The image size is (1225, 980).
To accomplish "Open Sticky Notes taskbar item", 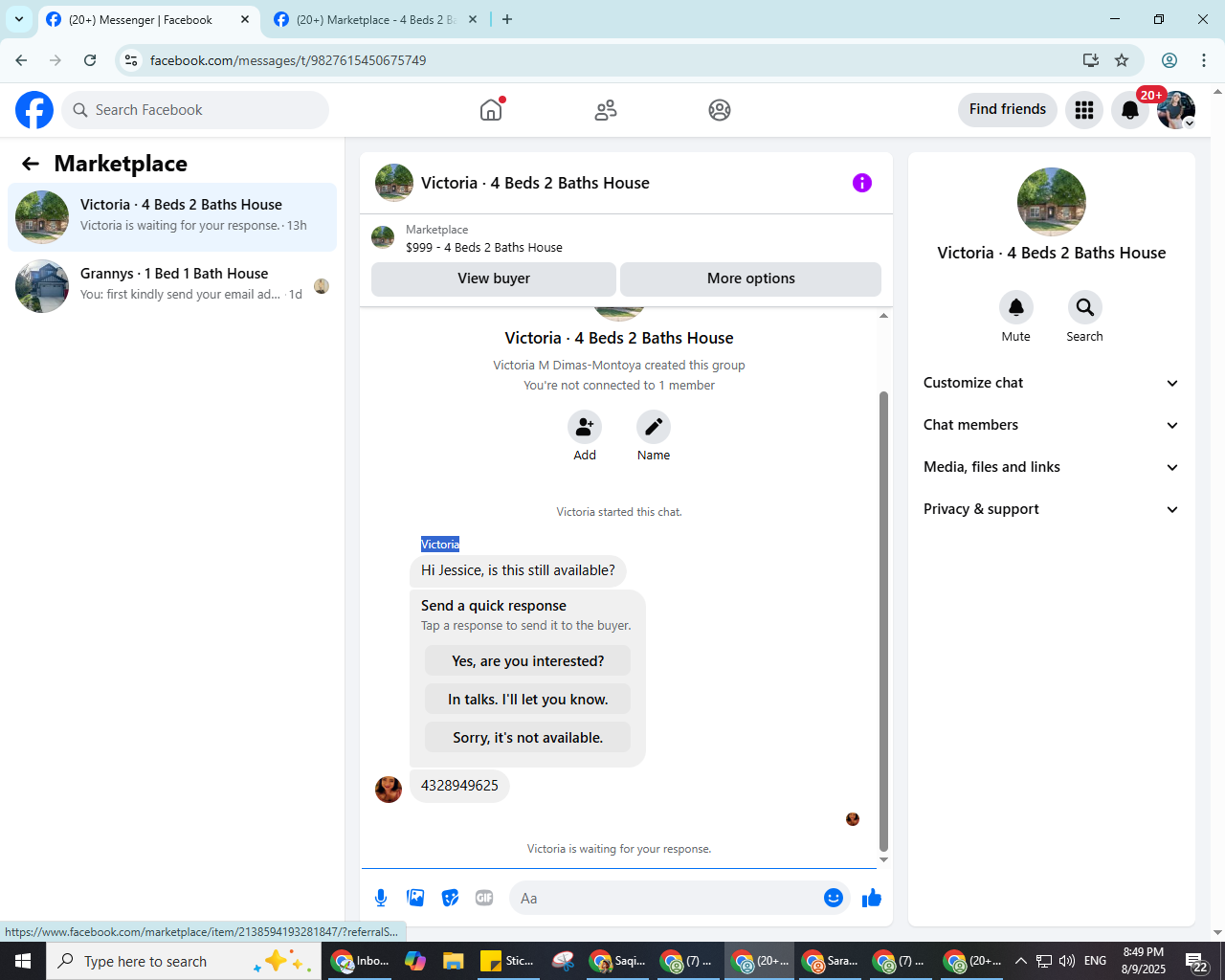I will pos(508,961).
